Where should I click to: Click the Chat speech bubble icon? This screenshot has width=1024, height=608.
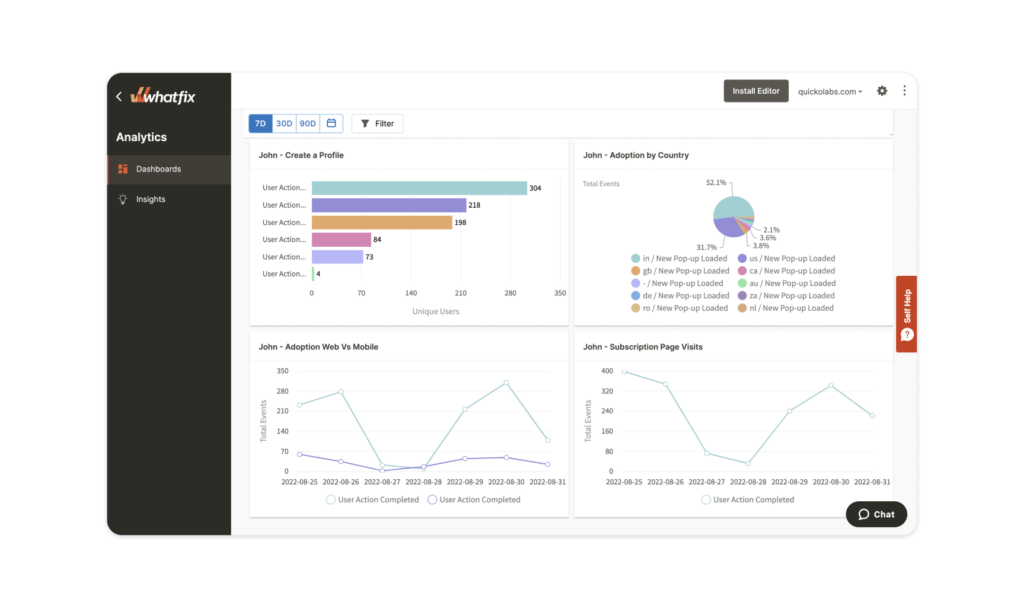coord(863,515)
